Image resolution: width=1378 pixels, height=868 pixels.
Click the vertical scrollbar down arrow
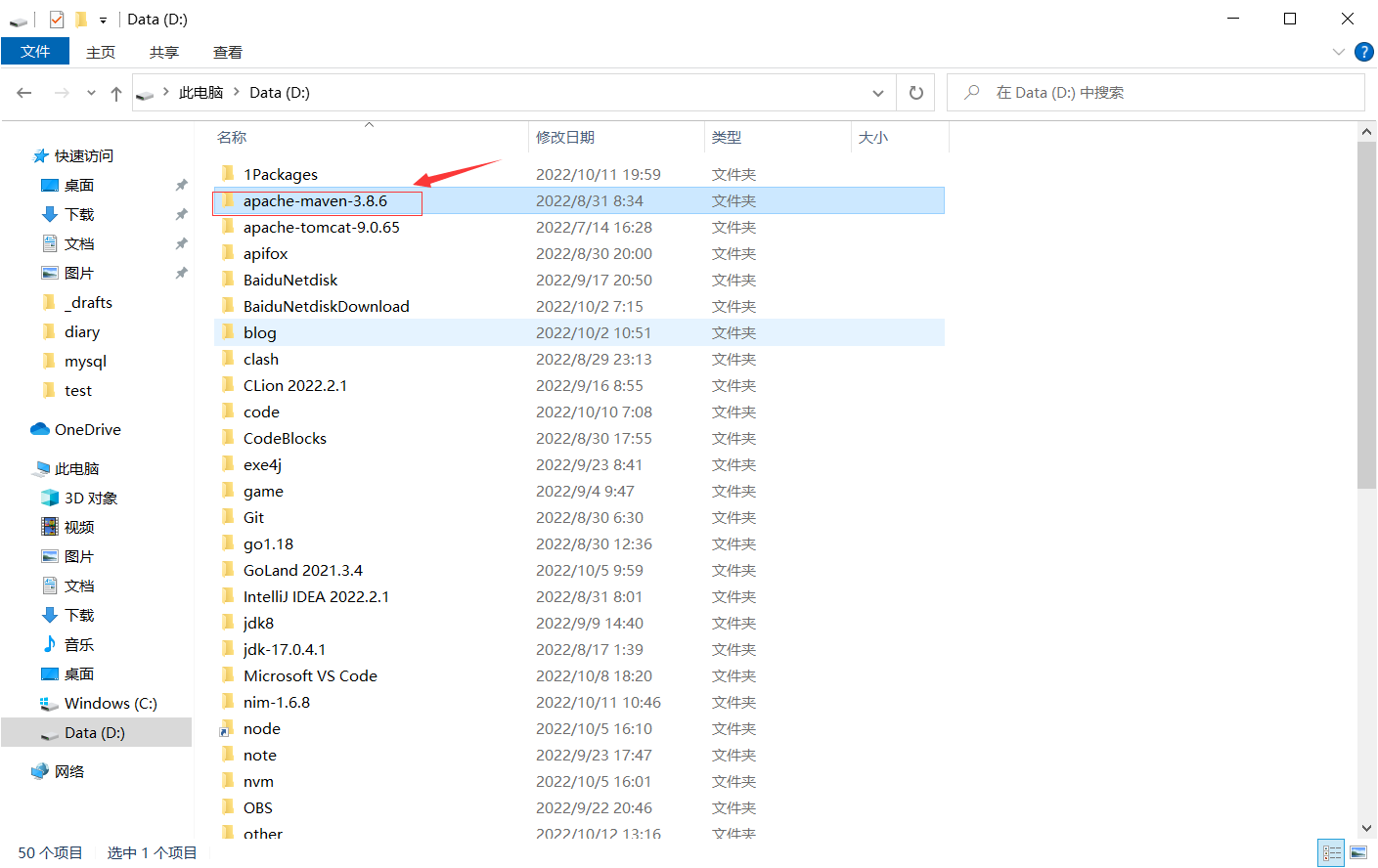pyautogui.click(x=1367, y=829)
